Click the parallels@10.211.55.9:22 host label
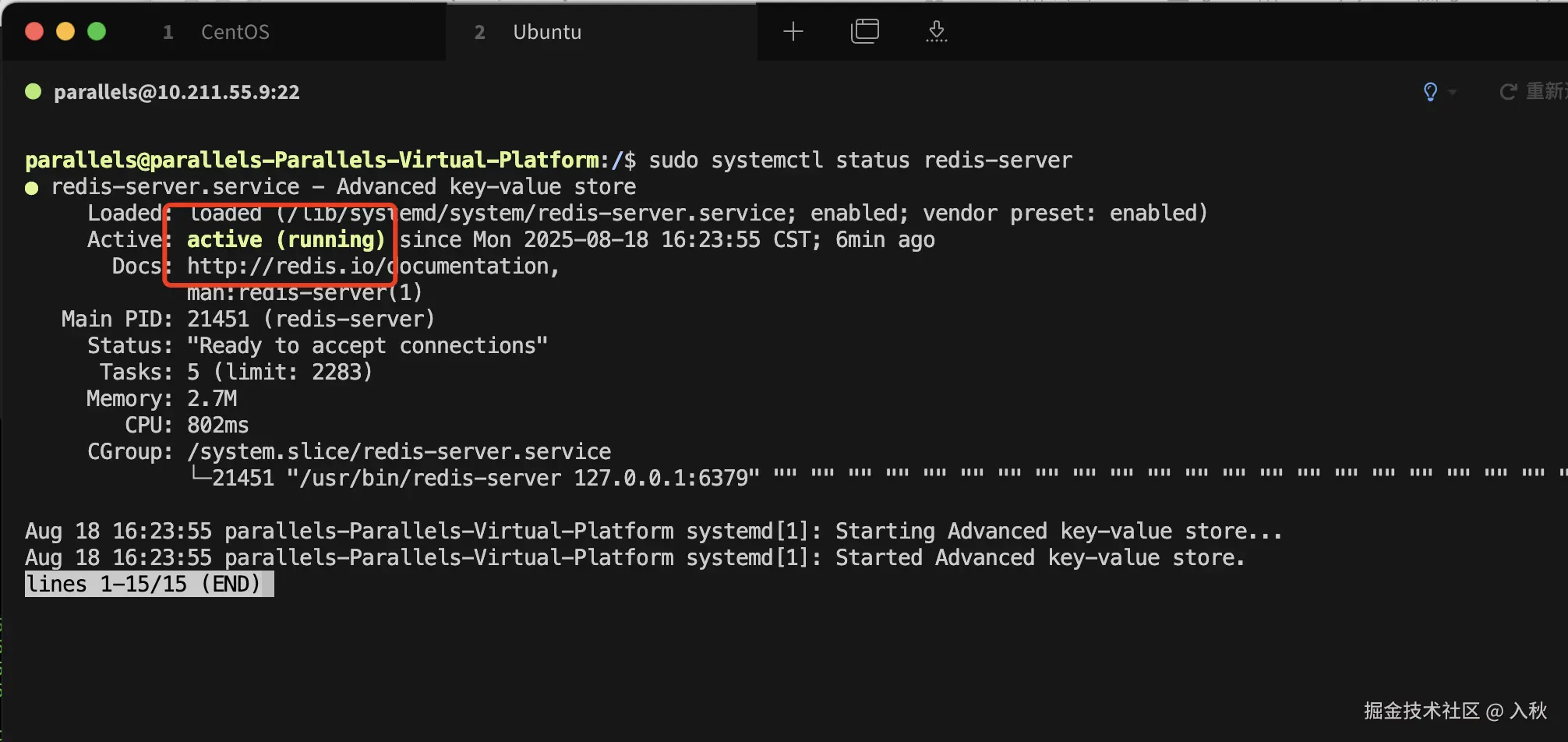1568x742 pixels. point(176,92)
